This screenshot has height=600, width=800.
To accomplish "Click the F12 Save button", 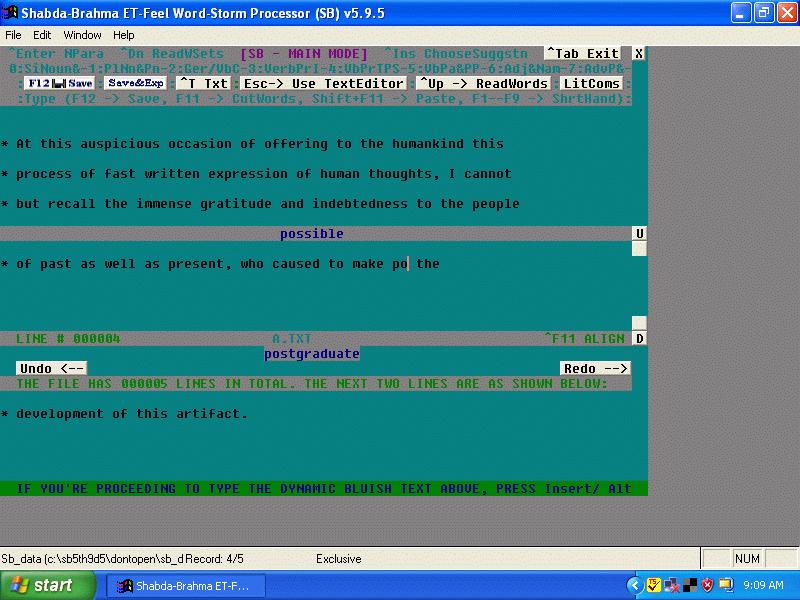I will (x=60, y=83).
